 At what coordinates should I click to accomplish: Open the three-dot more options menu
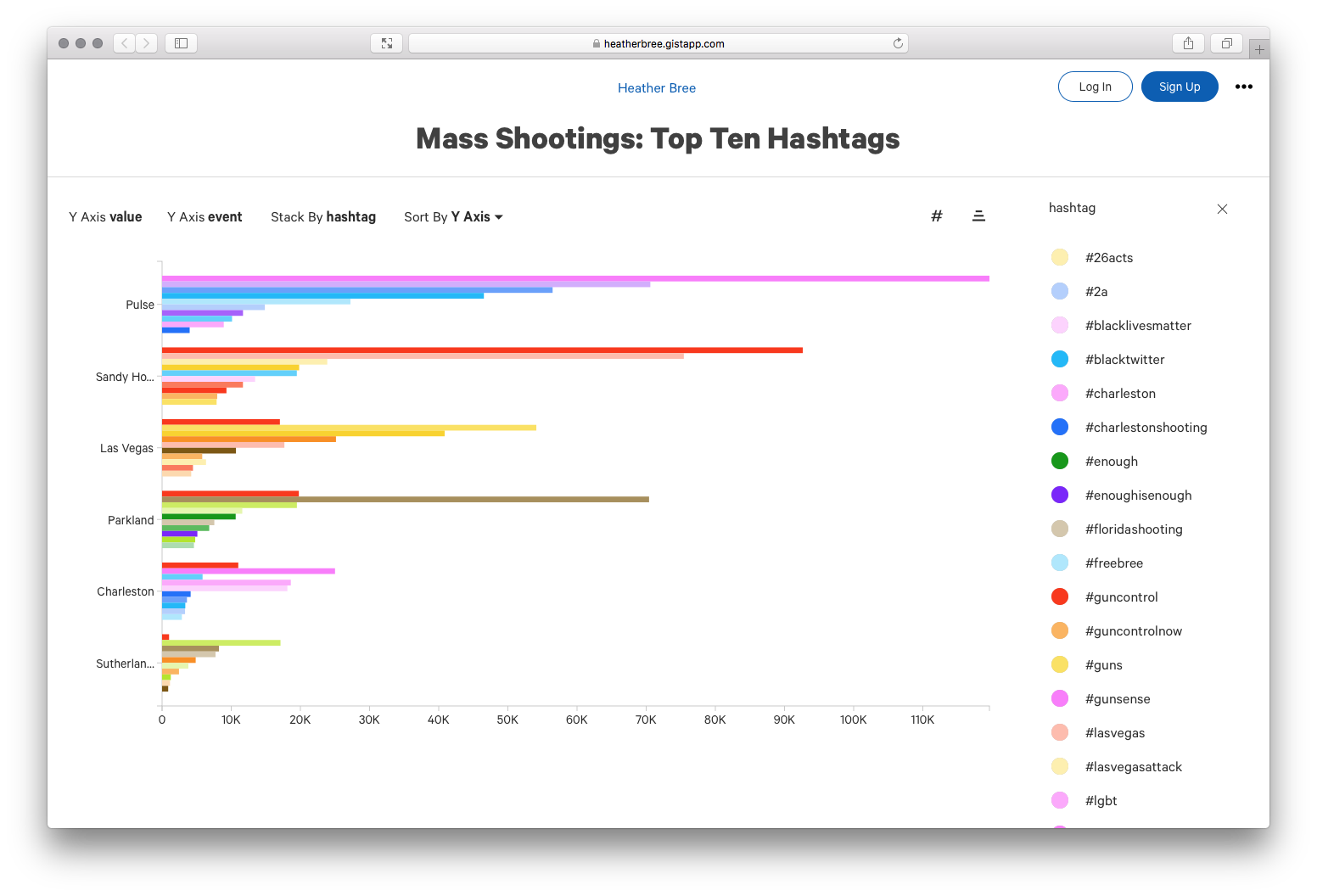[1244, 87]
